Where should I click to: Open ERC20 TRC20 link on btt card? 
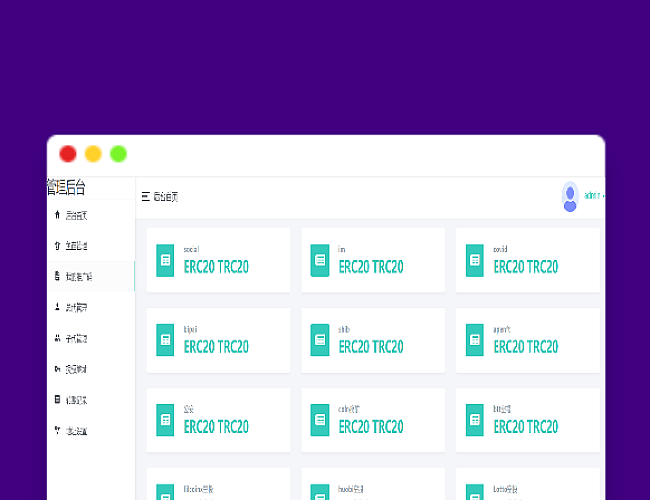(x=526, y=427)
